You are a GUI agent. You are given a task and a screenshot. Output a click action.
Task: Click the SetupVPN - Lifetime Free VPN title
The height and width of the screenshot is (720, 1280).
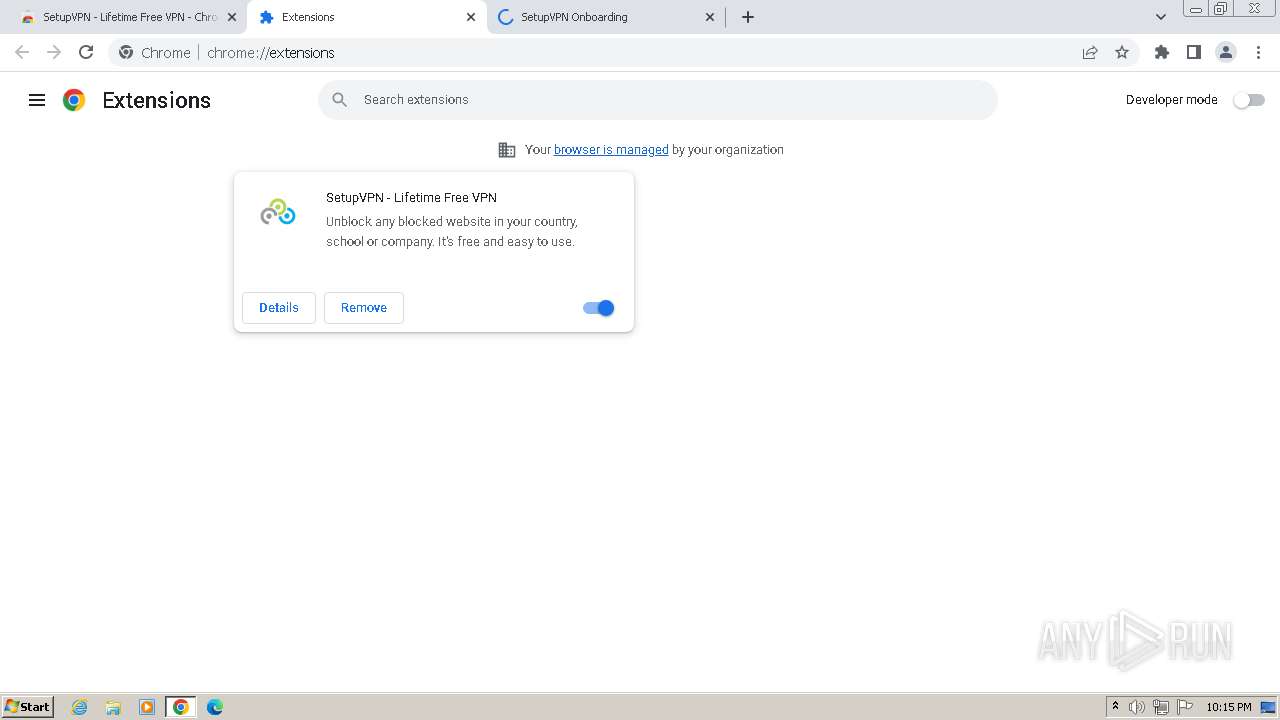[411, 198]
